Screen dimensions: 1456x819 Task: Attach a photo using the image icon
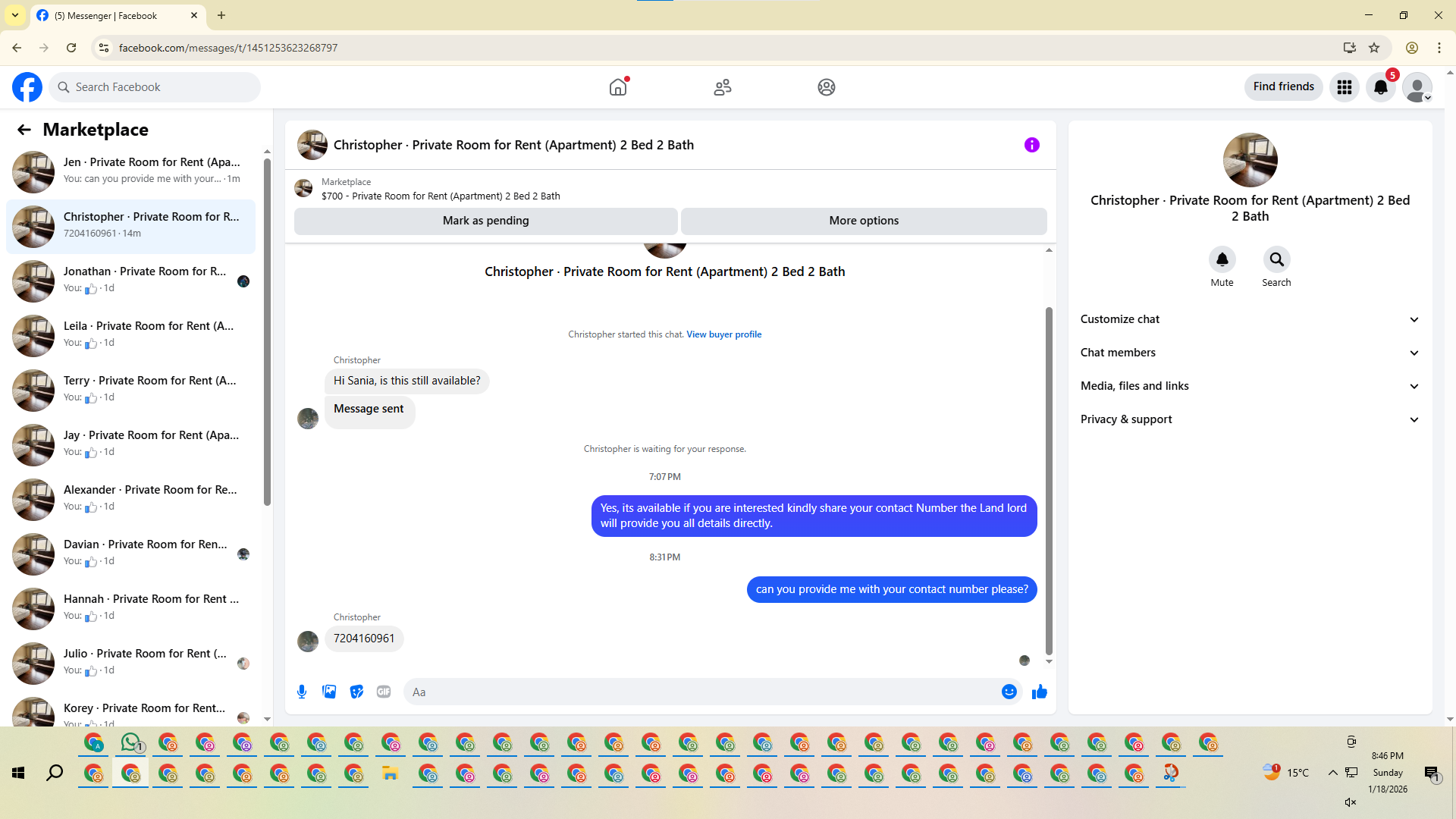(x=329, y=692)
